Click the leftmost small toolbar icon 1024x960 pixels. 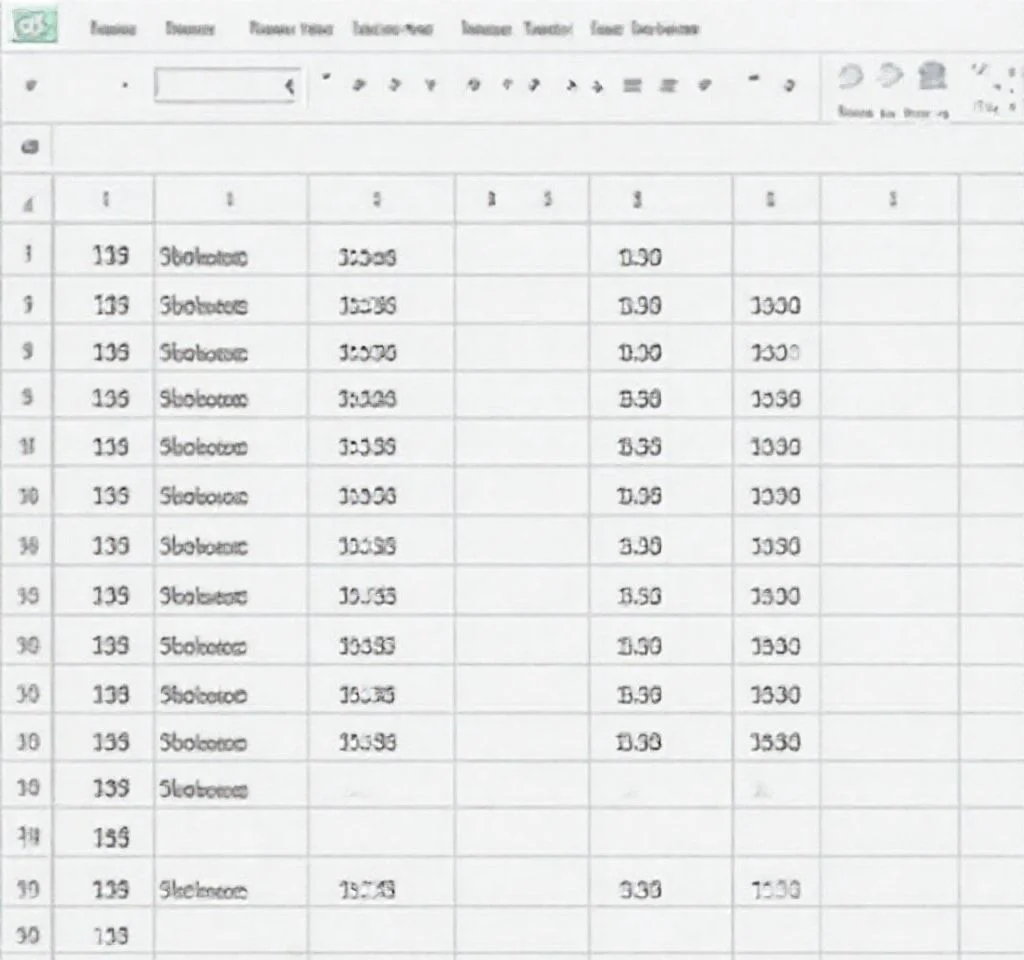click(x=30, y=86)
